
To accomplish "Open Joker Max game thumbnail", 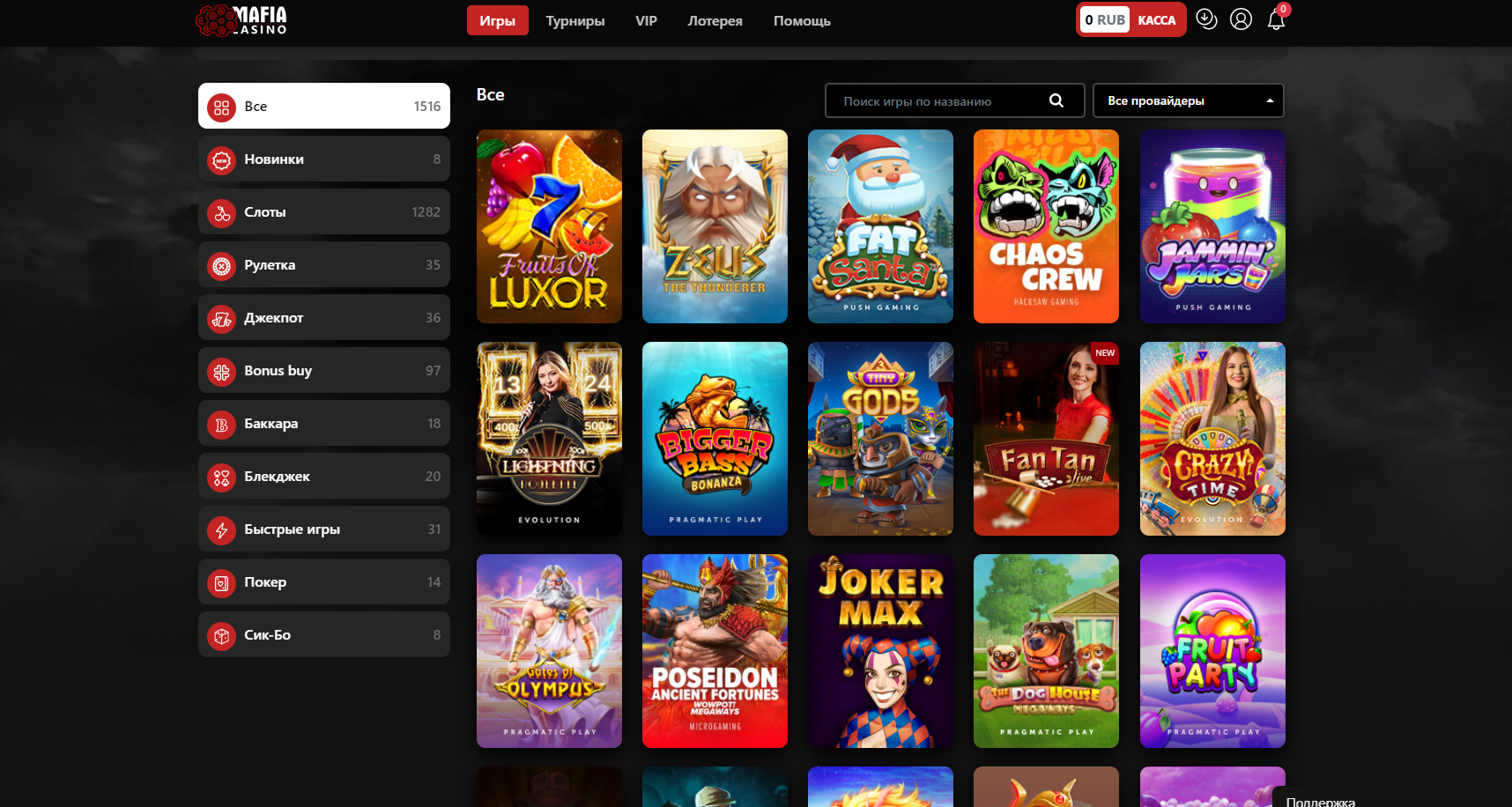I will point(880,651).
